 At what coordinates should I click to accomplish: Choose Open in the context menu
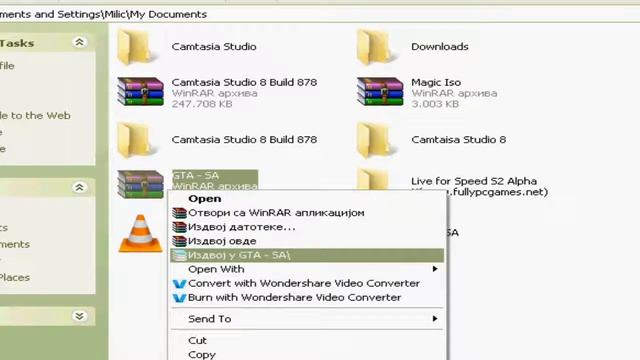pos(307,199)
